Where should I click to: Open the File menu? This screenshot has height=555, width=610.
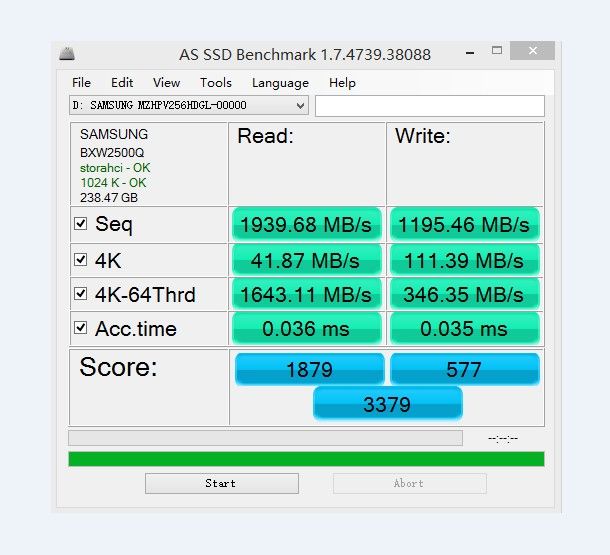[x=81, y=83]
